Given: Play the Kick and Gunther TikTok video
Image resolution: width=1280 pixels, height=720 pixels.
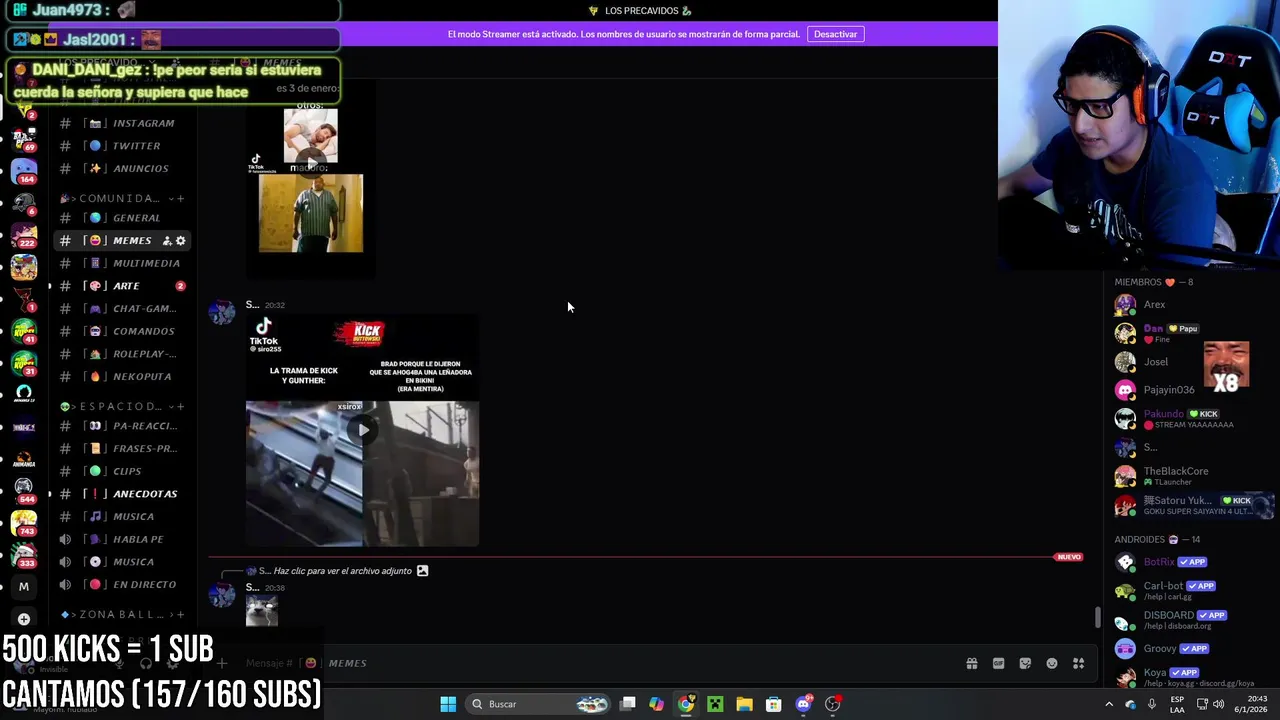Looking at the screenshot, I should click(x=362, y=430).
